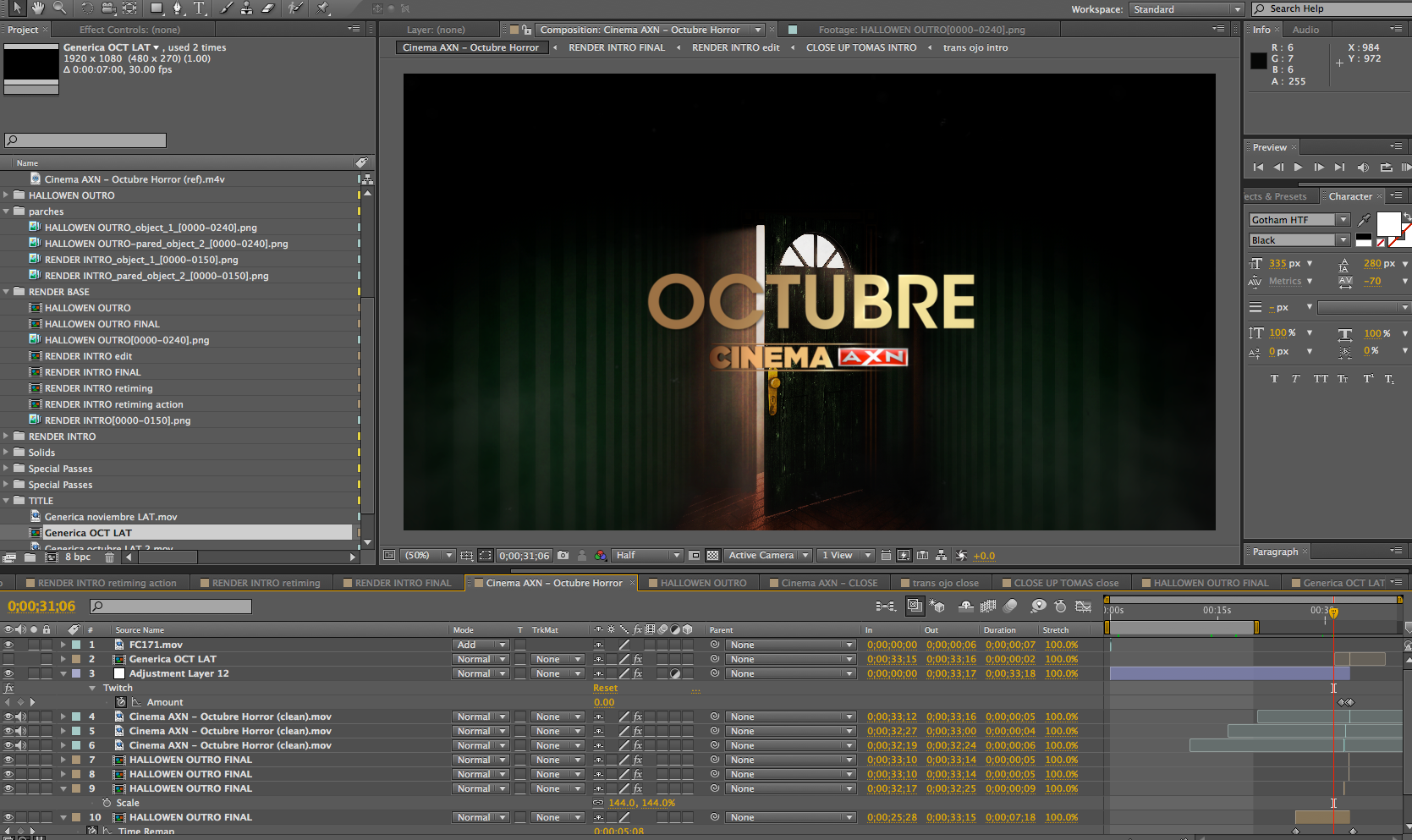
Task: Expand the Solids folder
Action: (7, 453)
